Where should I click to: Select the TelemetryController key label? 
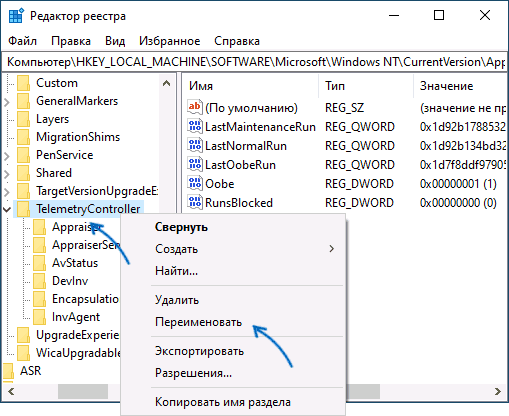(88, 209)
